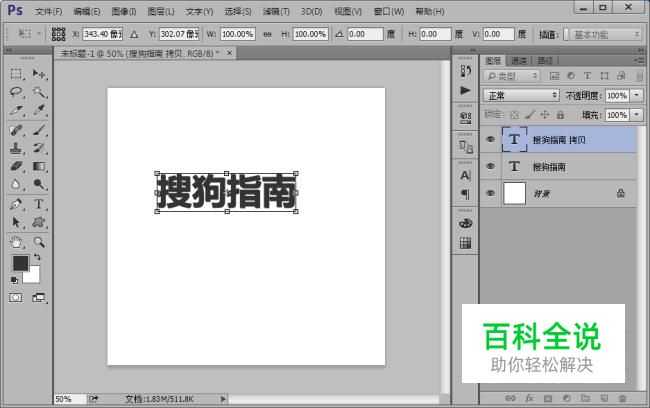650x408 pixels.
Task: Toggle lock all padlock icon
Action: point(560,115)
